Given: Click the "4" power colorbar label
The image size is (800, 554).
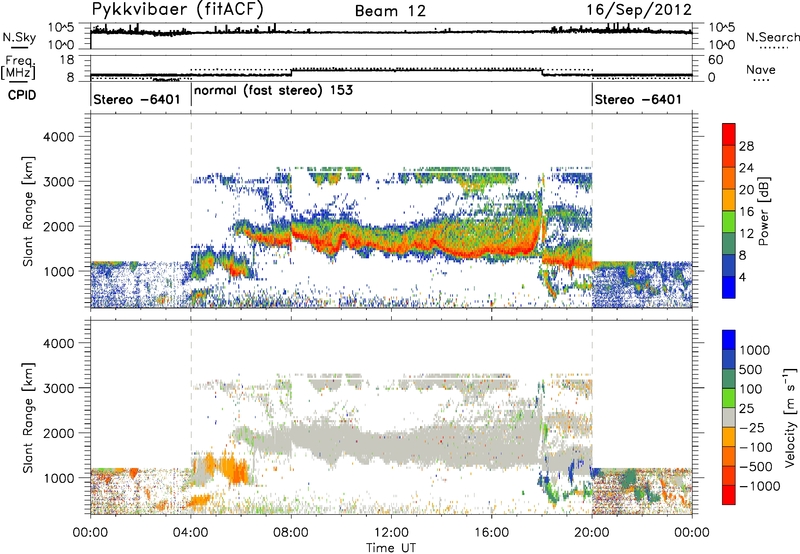Looking at the screenshot, I should [742, 277].
